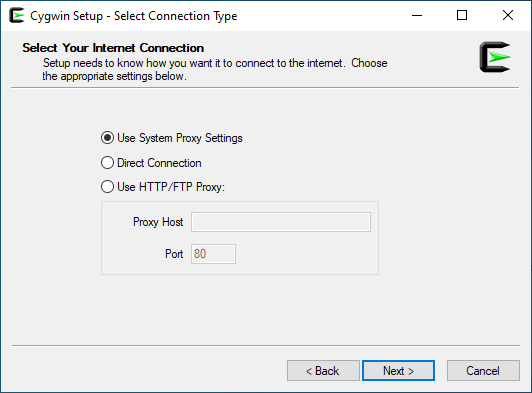Screen dimensions: 532x393
Task: Focus the Proxy Host text field
Action: [x=281, y=222]
